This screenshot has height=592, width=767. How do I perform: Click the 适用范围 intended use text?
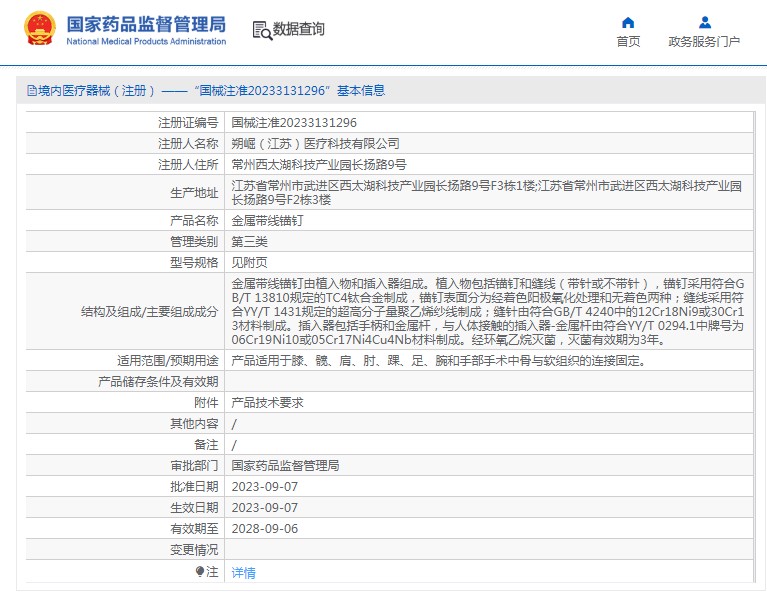click(439, 361)
